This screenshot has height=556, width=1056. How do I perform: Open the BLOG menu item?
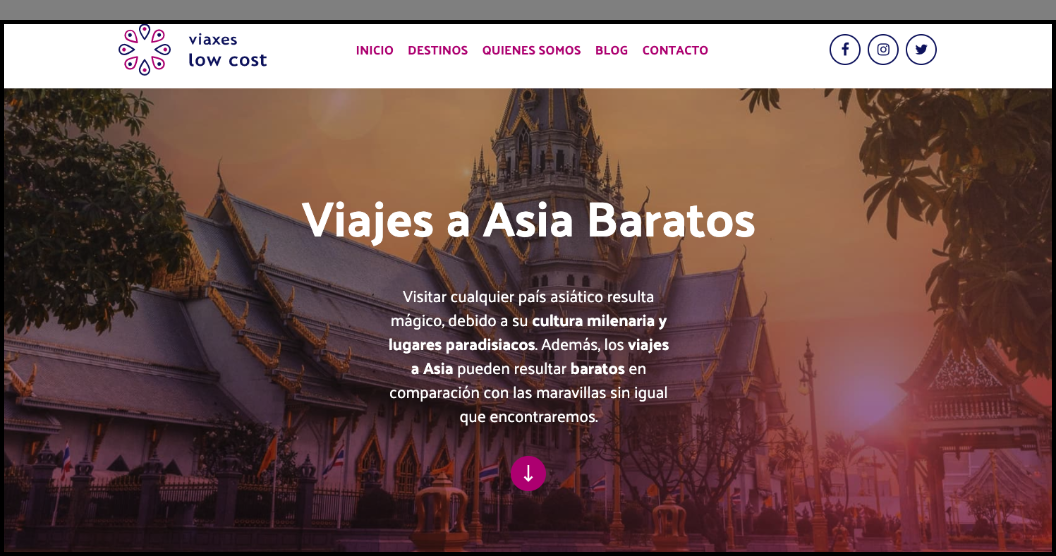[x=612, y=50]
